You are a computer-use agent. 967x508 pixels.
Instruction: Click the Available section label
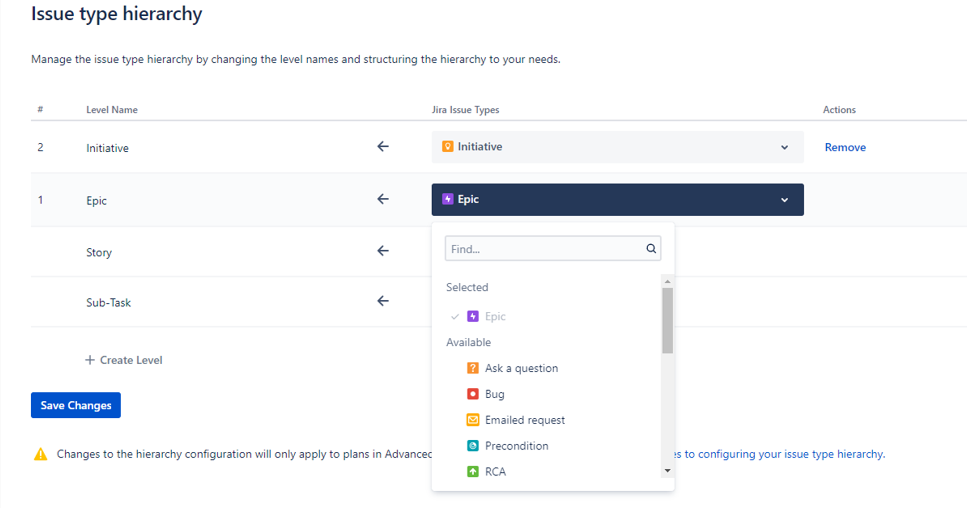(x=468, y=342)
